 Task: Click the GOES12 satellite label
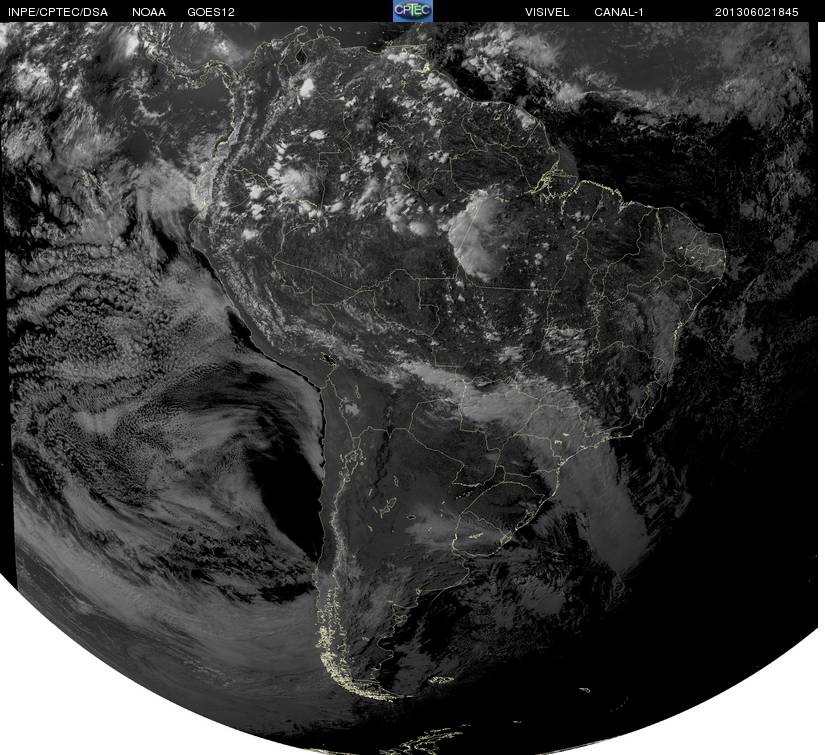[x=211, y=12]
